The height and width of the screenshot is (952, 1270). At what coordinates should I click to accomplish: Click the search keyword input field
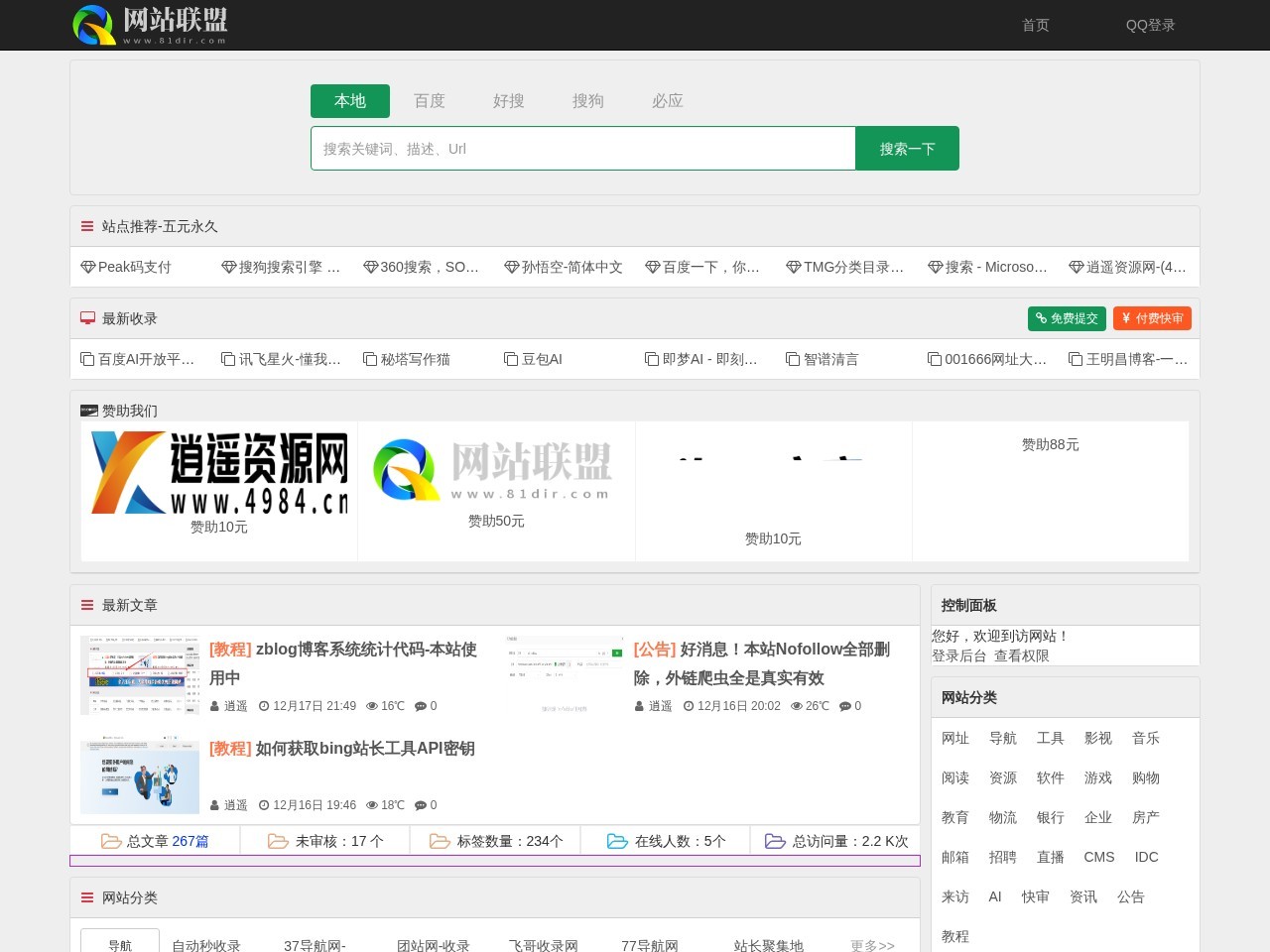pos(583,148)
